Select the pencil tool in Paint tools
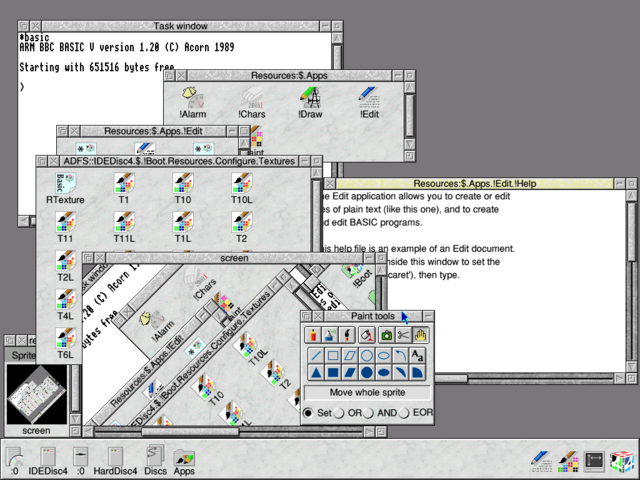640x480 pixels. click(x=313, y=335)
